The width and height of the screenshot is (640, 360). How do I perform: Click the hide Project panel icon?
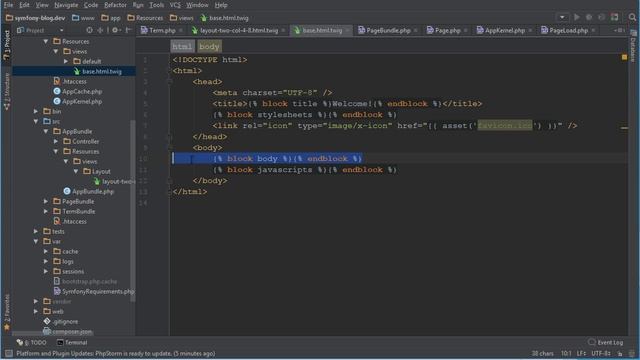coord(128,30)
